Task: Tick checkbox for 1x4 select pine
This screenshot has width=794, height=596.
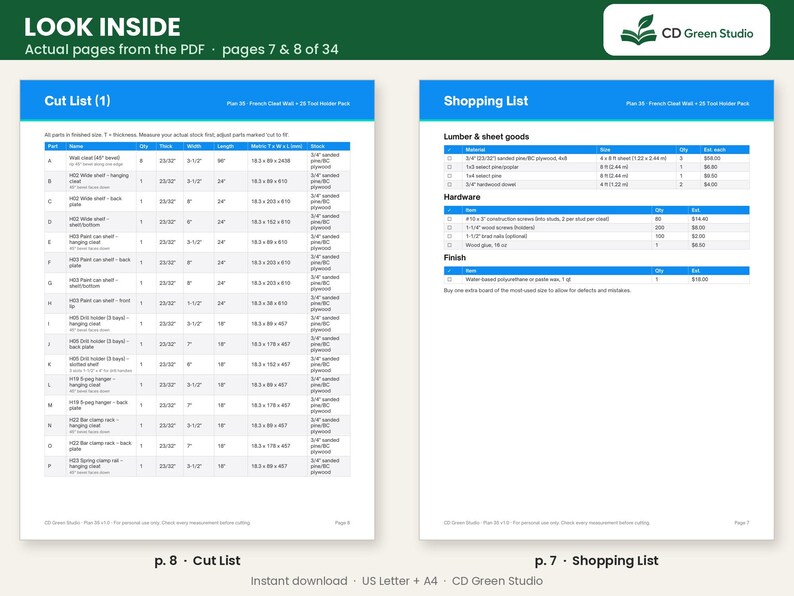Action: point(449,176)
